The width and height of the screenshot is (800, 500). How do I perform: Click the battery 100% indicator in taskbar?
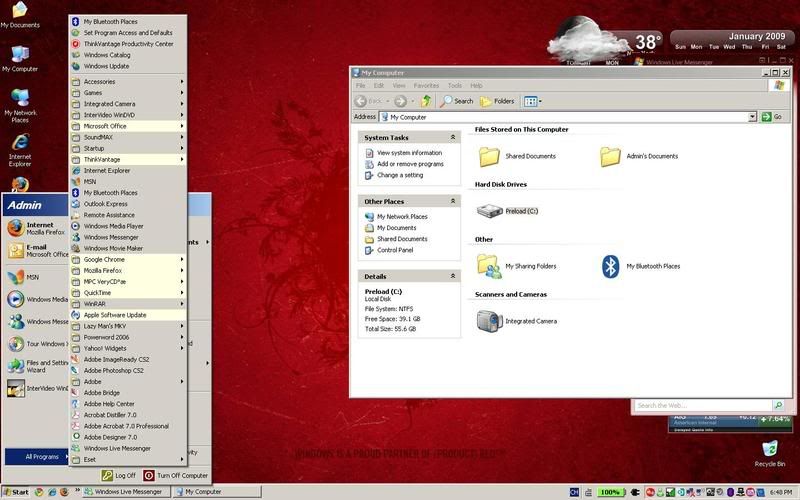tap(610, 492)
